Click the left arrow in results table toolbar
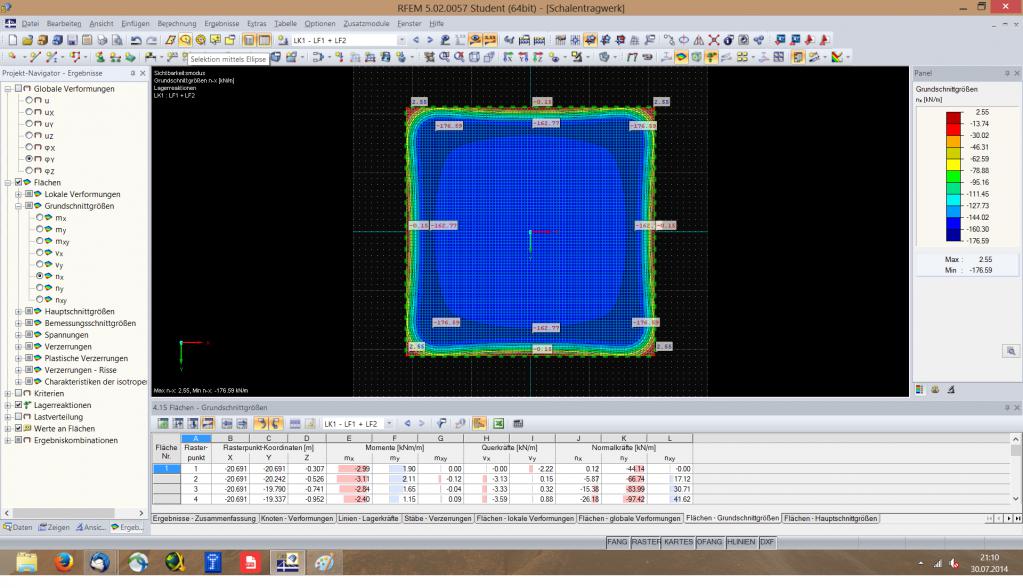 [x=407, y=424]
